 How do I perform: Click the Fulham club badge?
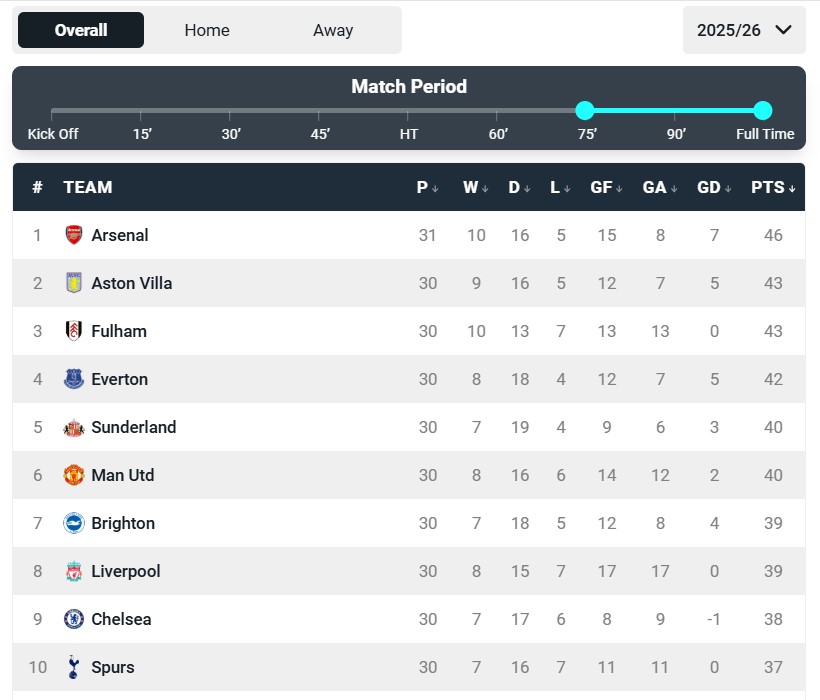coord(74,331)
